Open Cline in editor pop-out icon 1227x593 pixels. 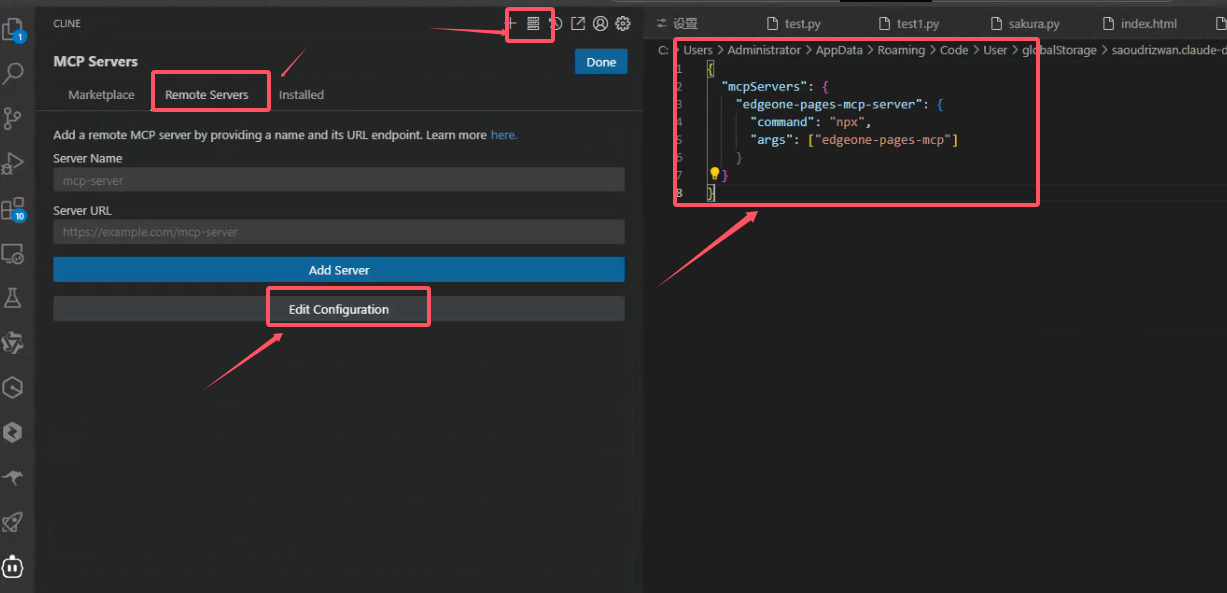pos(578,23)
